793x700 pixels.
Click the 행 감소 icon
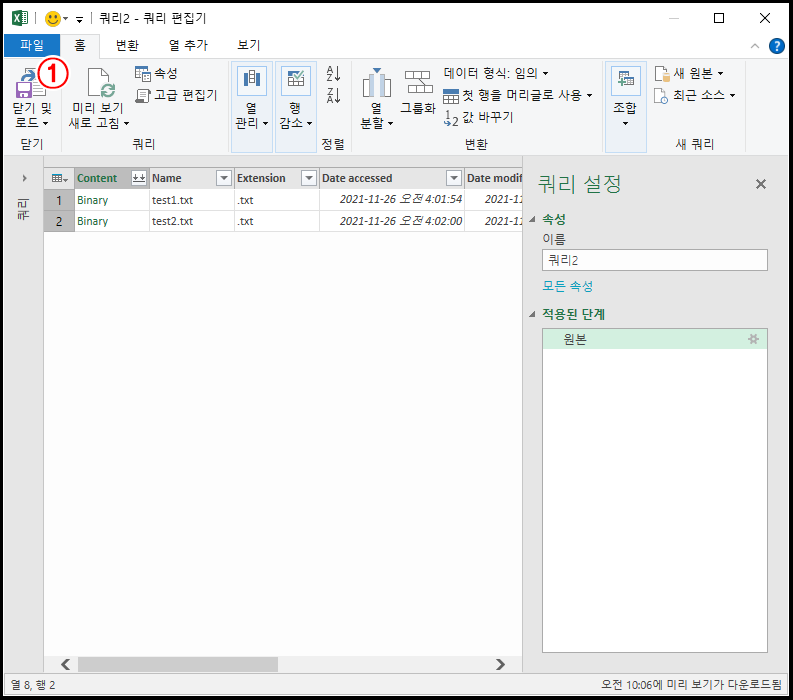tap(296, 79)
